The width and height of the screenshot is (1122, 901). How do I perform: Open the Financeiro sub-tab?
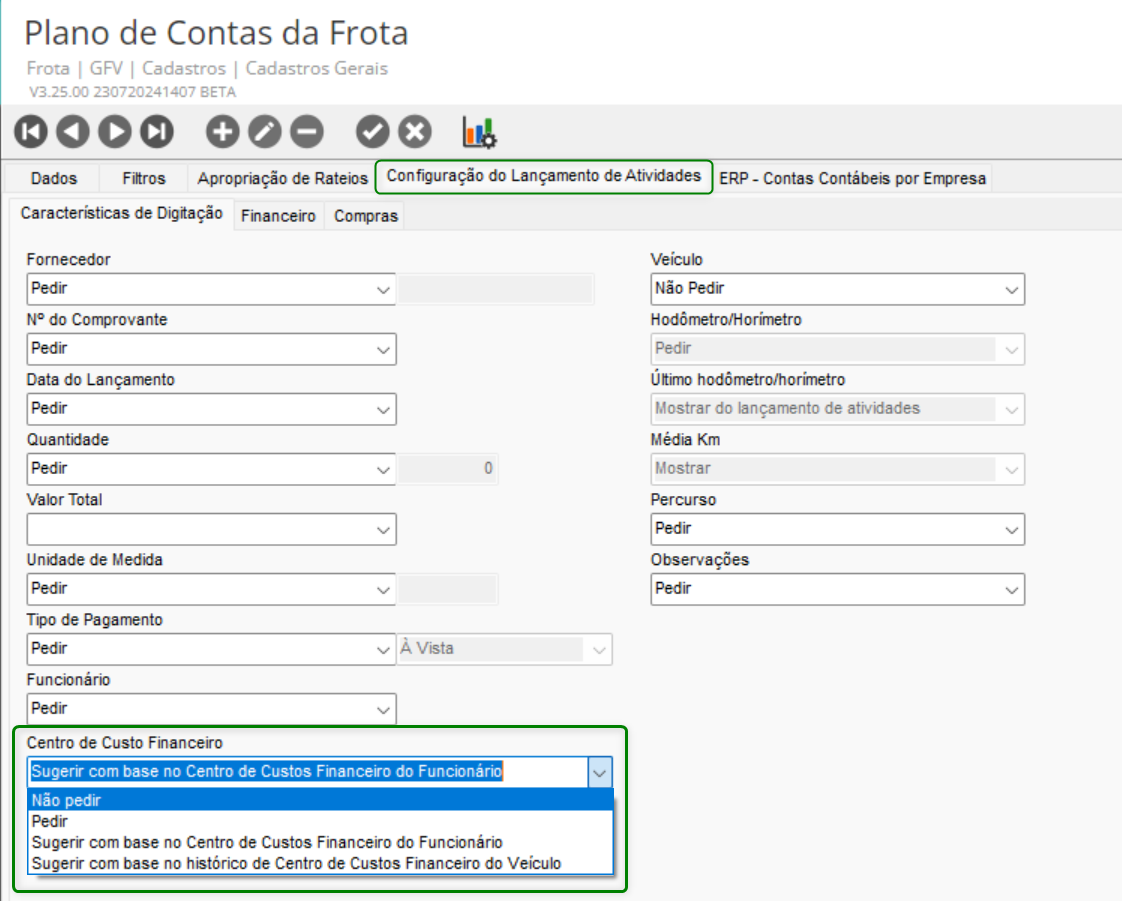[278, 216]
